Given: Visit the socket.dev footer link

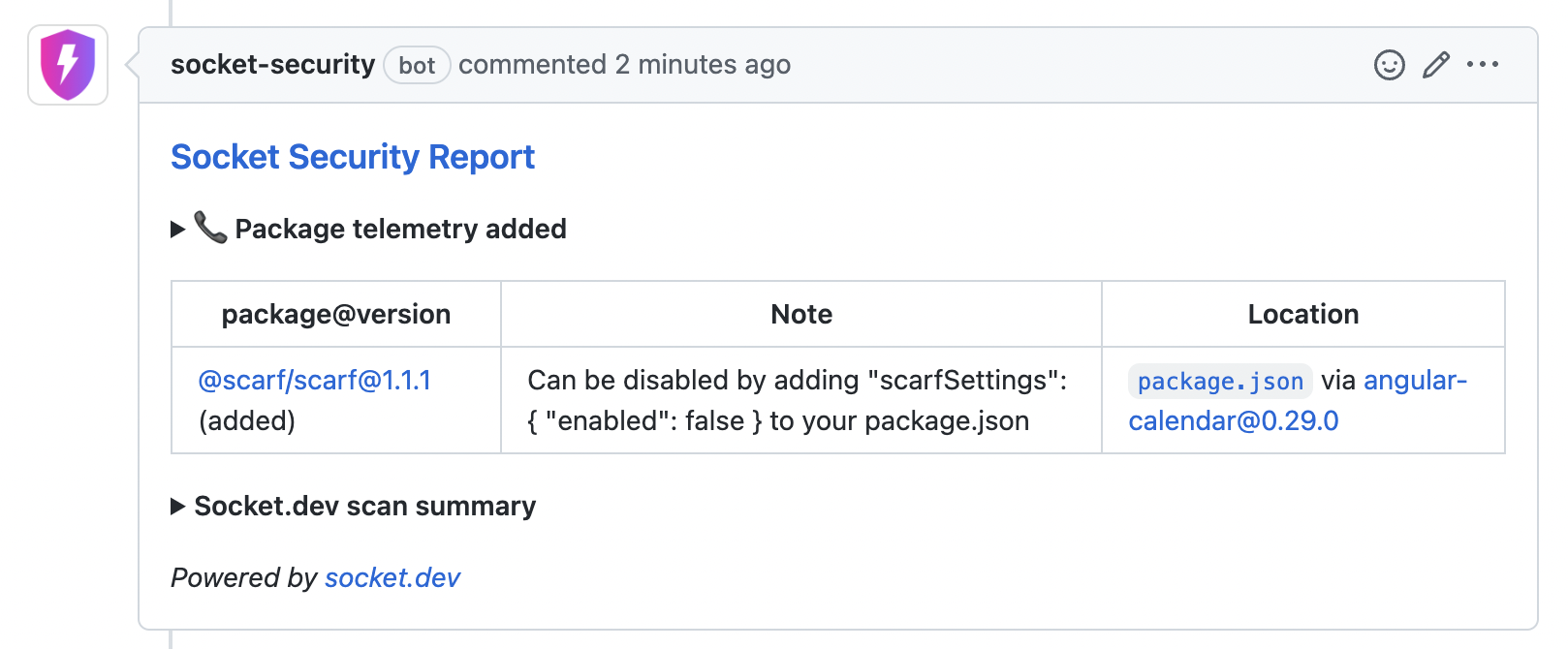Looking at the screenshot, I should coord(392,578).
